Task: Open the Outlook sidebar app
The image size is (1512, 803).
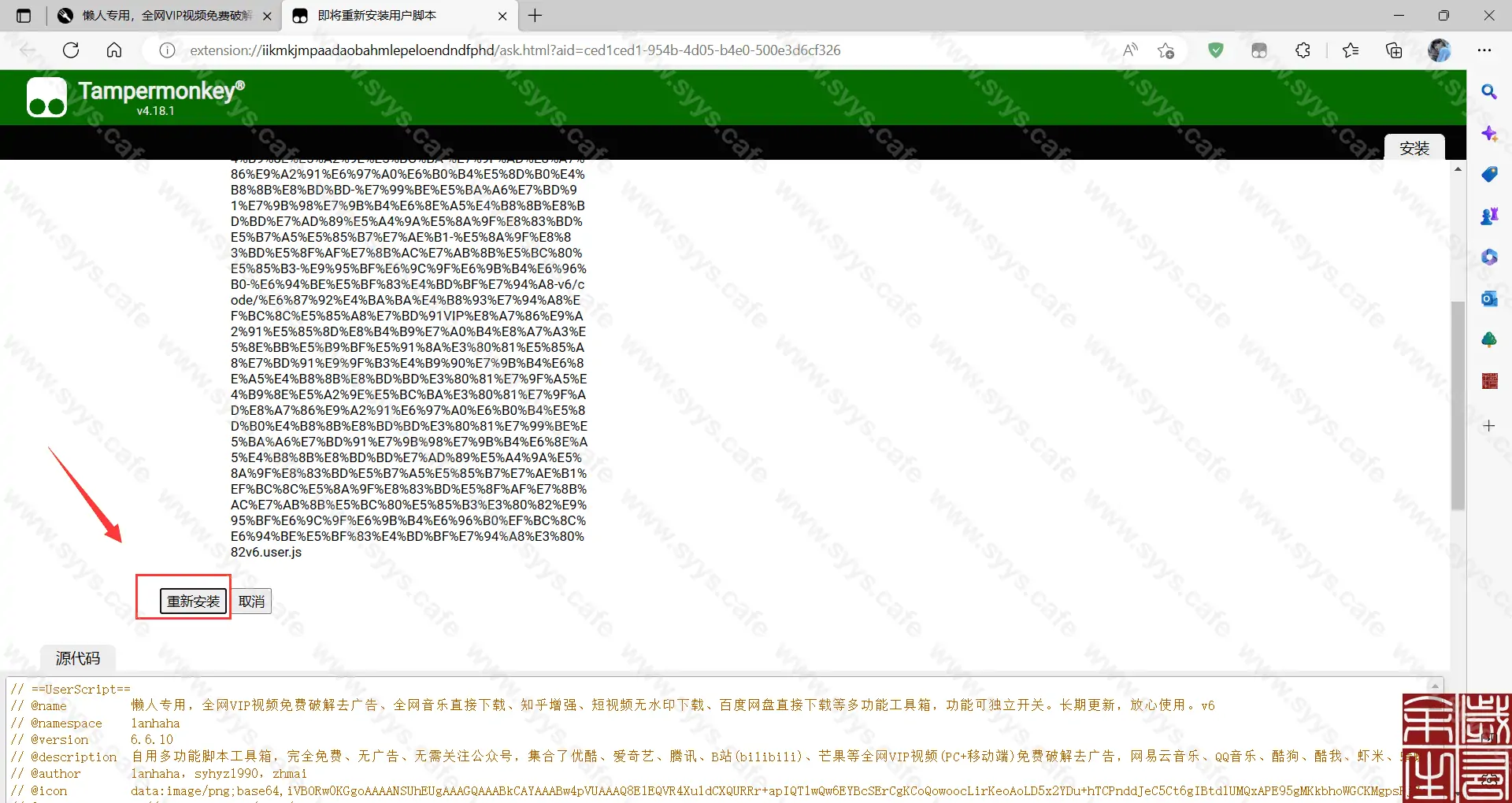Action: coord(1488,298)
